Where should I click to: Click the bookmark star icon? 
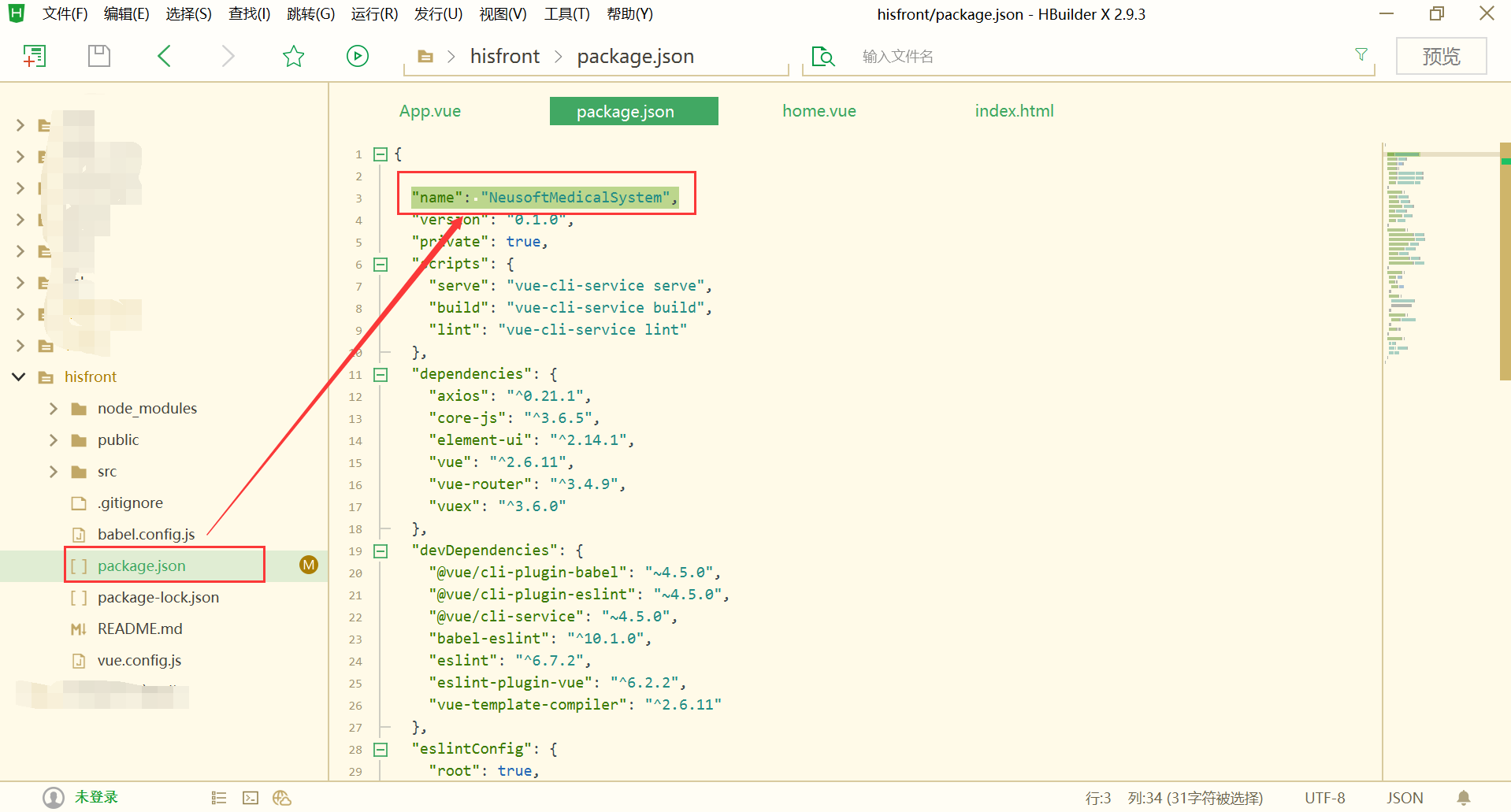[293, 56]
